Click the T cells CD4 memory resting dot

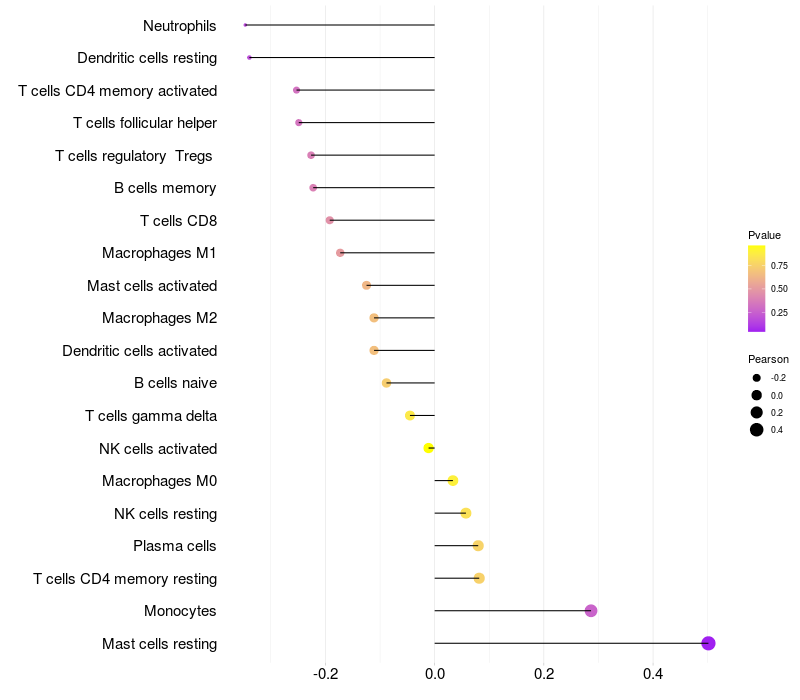[x=479, y=578]
